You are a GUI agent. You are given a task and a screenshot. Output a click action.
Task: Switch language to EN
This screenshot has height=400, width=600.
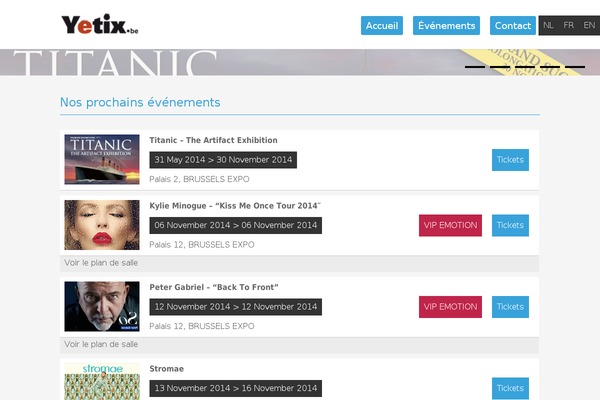(589, 25)
